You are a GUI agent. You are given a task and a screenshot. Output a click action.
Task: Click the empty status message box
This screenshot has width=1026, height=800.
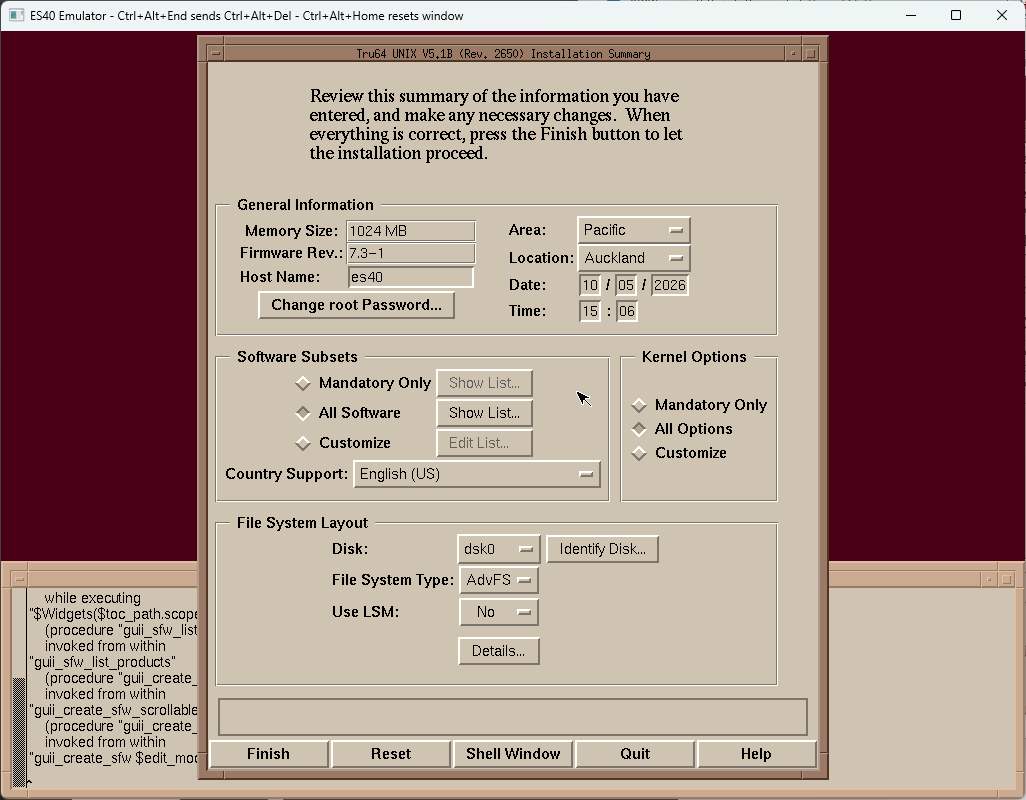(x=512, y=717)
